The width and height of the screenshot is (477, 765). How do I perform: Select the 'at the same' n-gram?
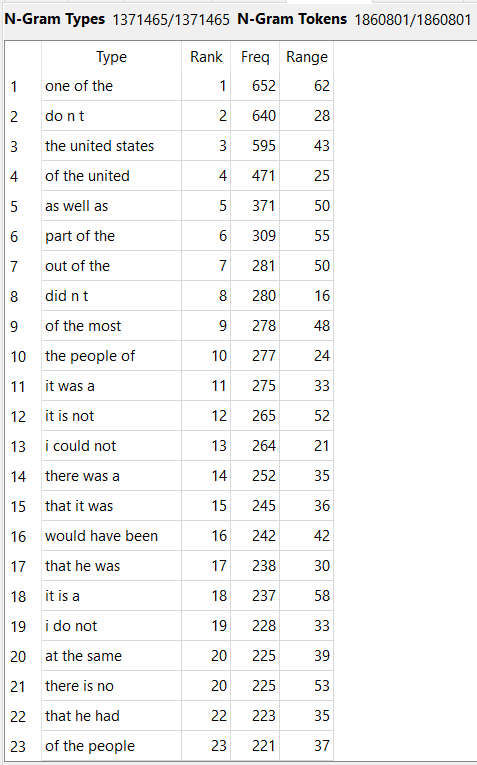coord(83,656)
